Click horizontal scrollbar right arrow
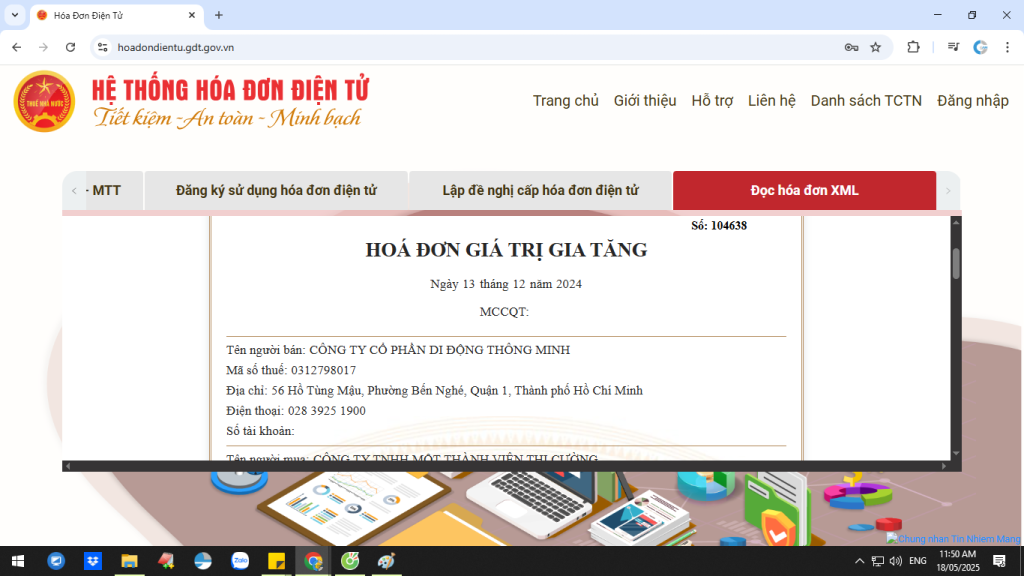Image resolution: width=1024 pixels, height=576 pixels. (x=944, y=466)
